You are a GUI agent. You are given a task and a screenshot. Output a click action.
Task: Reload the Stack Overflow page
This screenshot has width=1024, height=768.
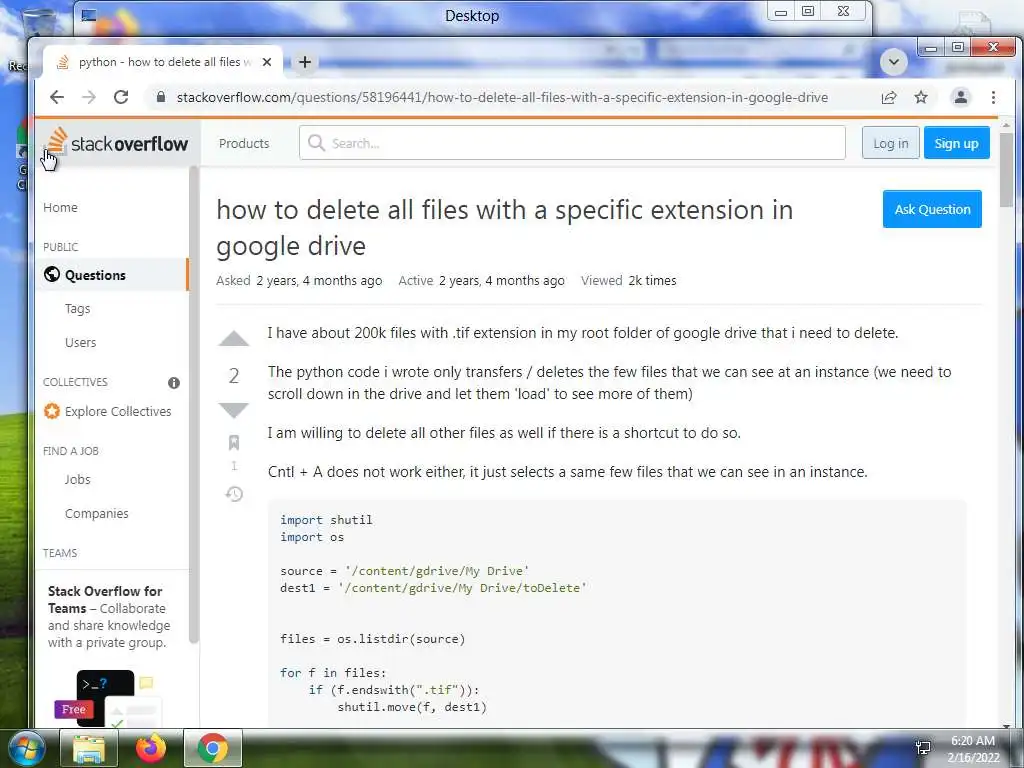[x=121, y=97]
